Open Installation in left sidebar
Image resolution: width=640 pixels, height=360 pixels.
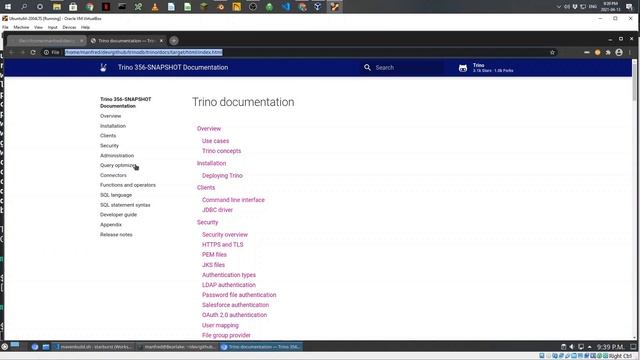click(113, 126)
